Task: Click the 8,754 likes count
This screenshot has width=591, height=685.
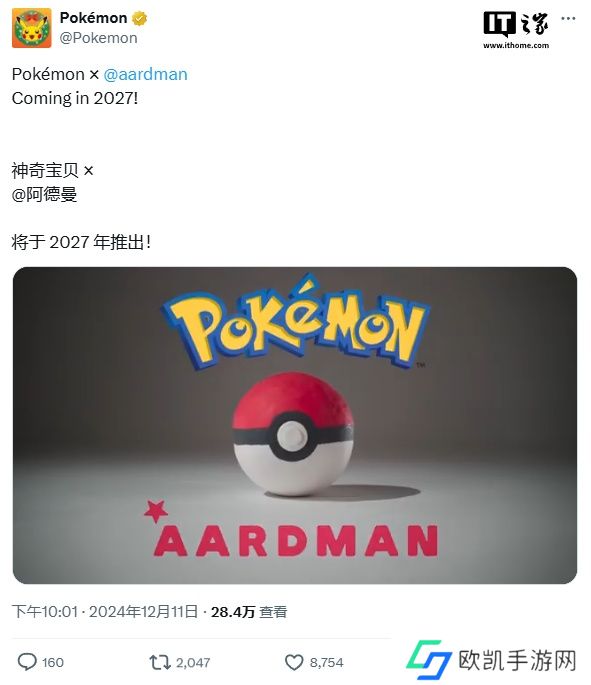Action: (x=327, y=663)
